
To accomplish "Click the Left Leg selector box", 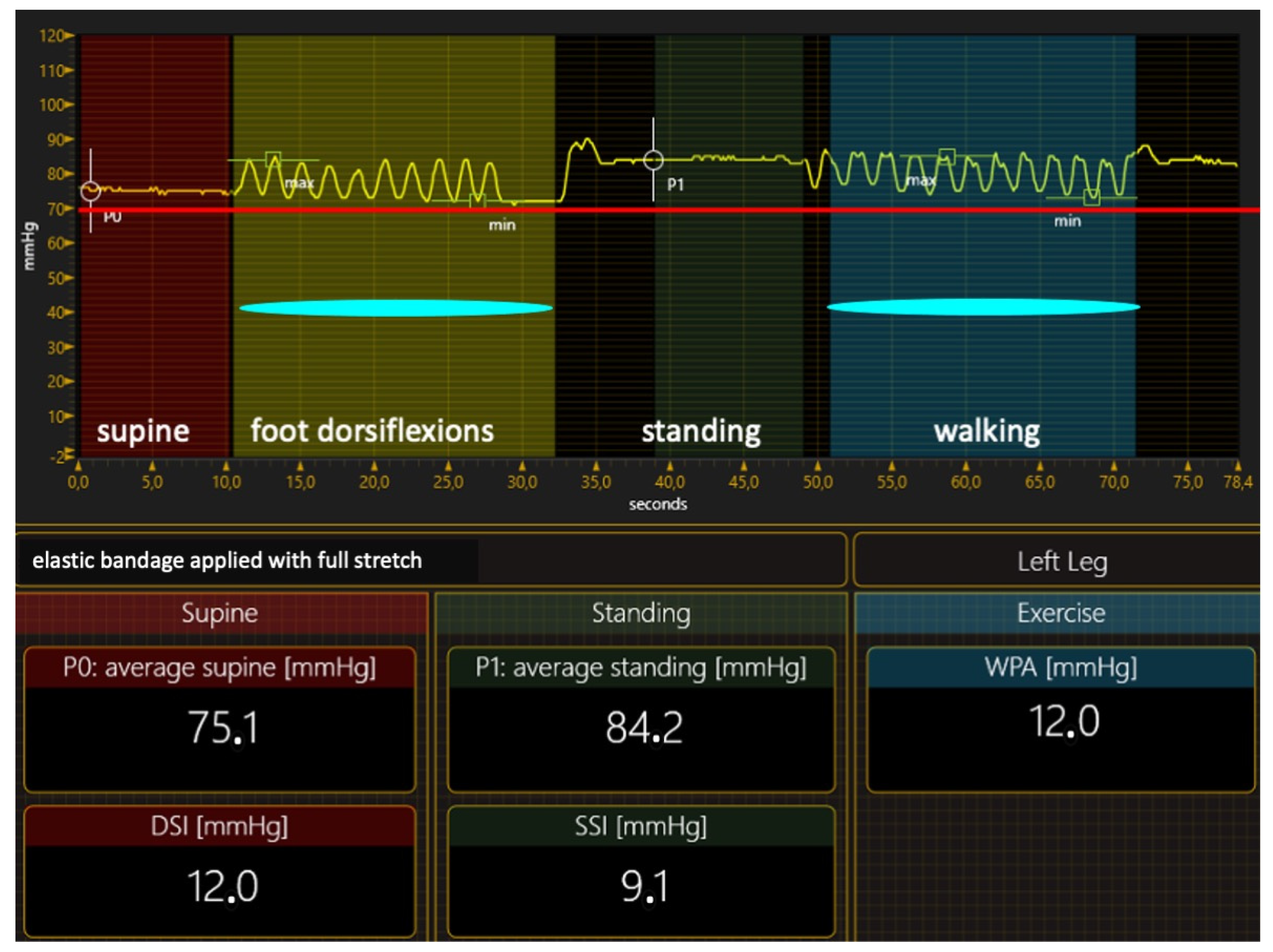I will [x=1062, y=561].
